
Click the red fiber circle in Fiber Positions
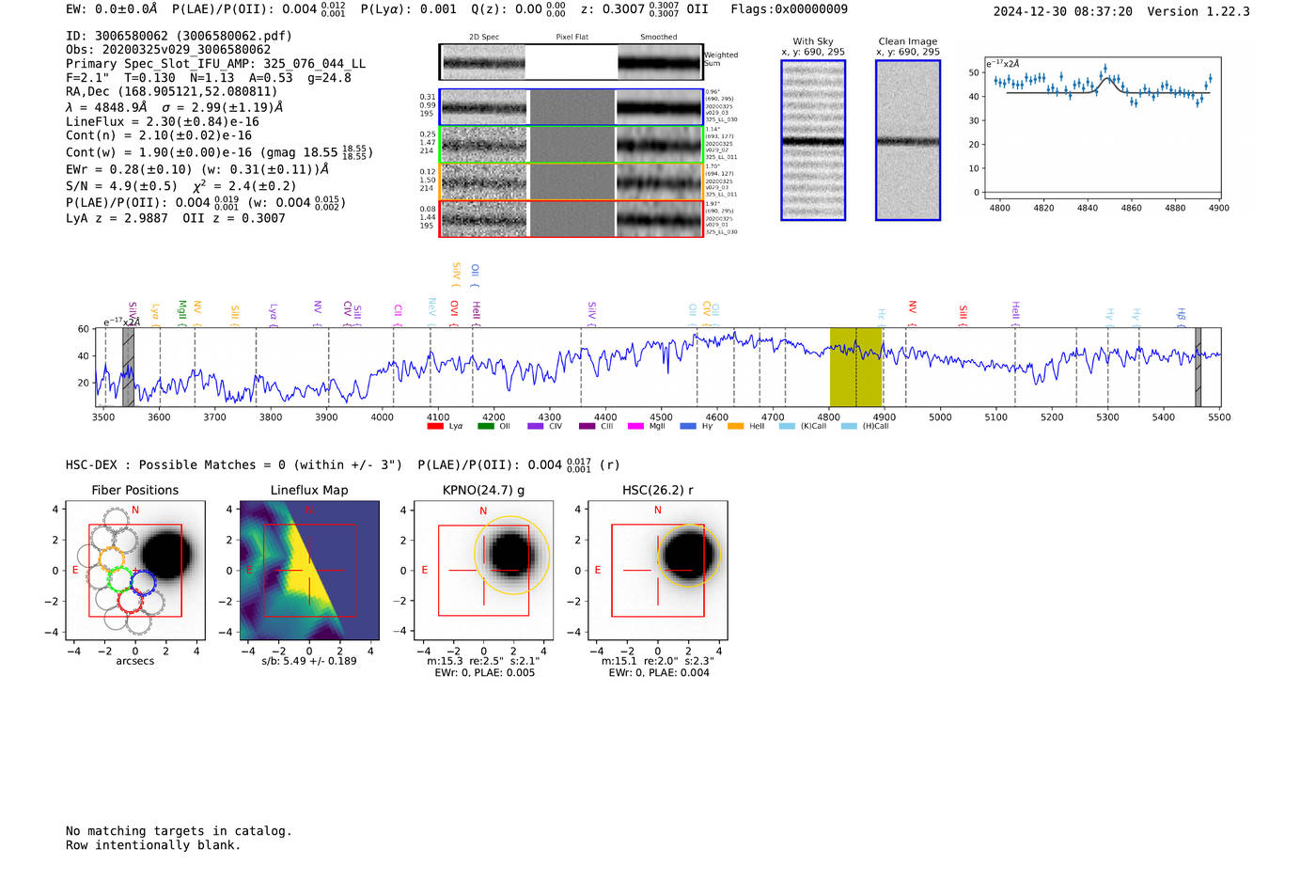pos(131,601)
